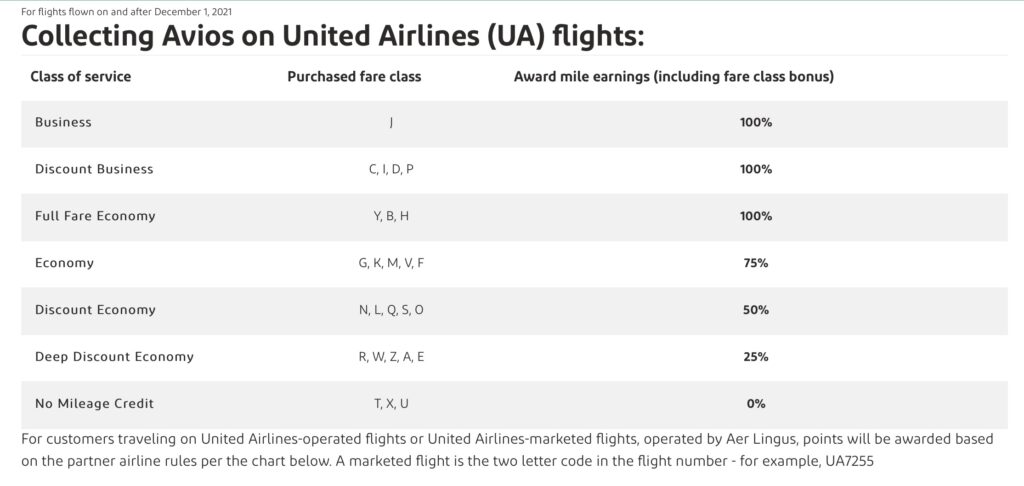Click the 75% earnings value
The height and width of the screenshot is (486, 1024).
tap(756, 263)
